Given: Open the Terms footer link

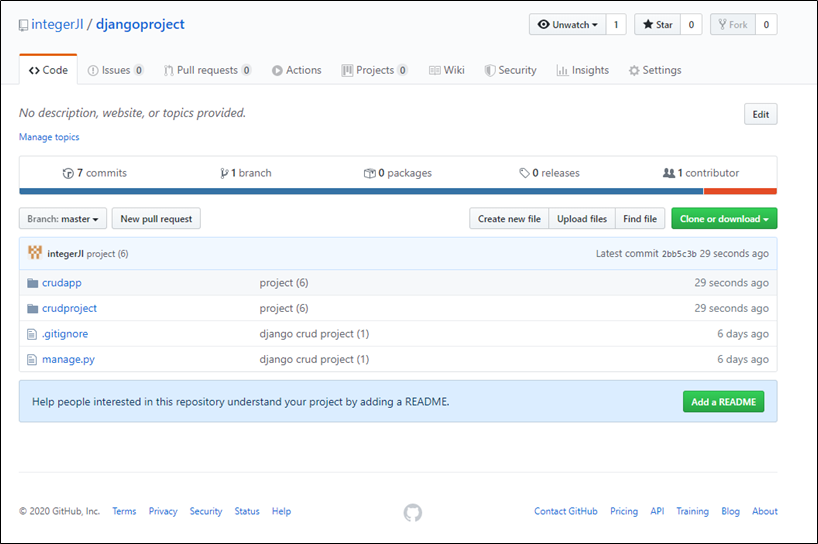Looking at the screenshot, I should click(x=124, y=511).
